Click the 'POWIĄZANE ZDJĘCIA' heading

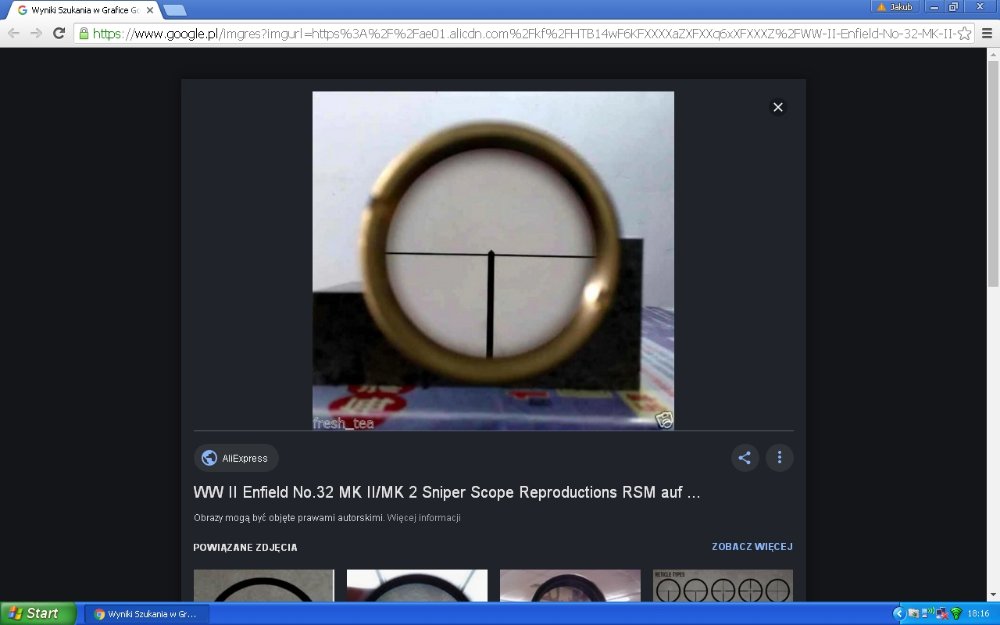(x=245, y=547)
